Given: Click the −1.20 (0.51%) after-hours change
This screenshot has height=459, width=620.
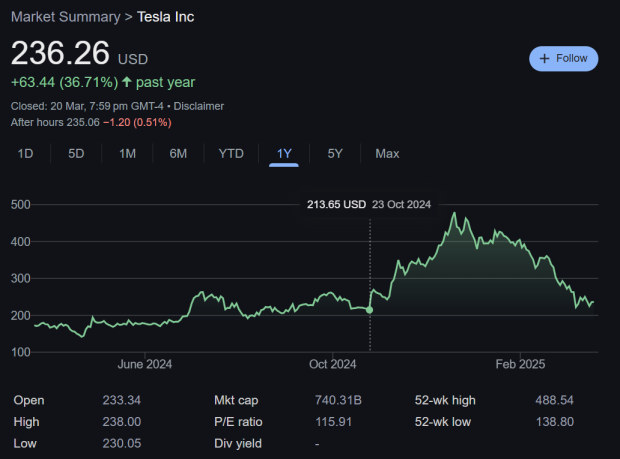Looking at the screenshot, I should [x=137, y=123].
